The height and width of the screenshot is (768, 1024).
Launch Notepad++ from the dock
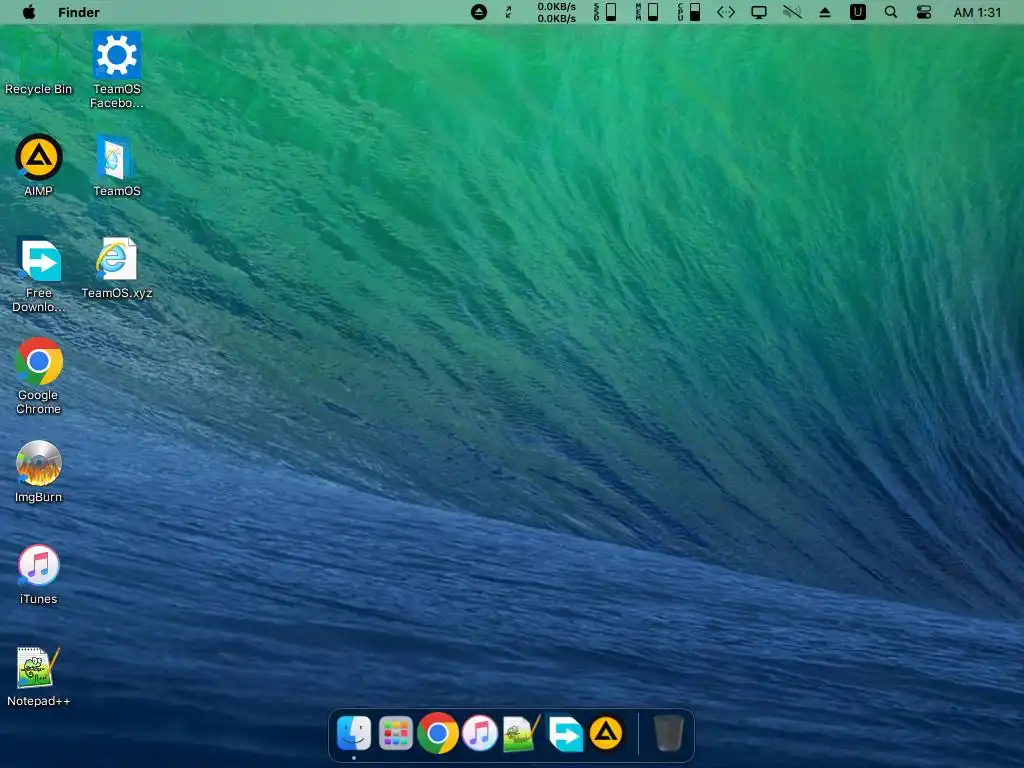click(x=522, y=733)
